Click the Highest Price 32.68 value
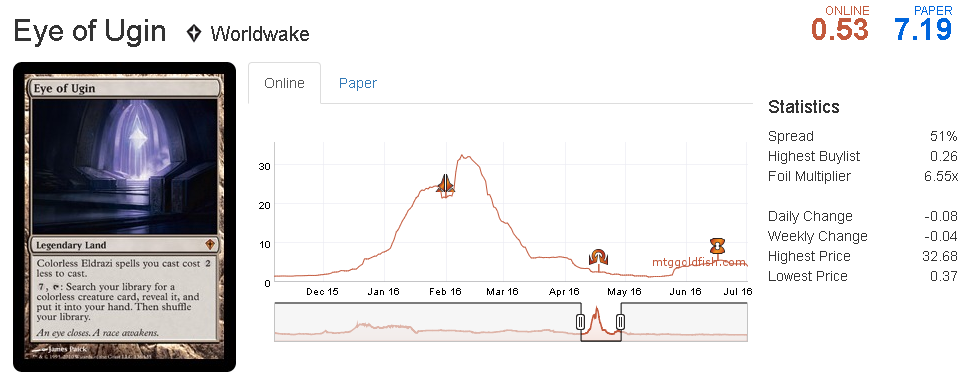The height and width of the screenshot is (382, 972). tap(940, 256)
